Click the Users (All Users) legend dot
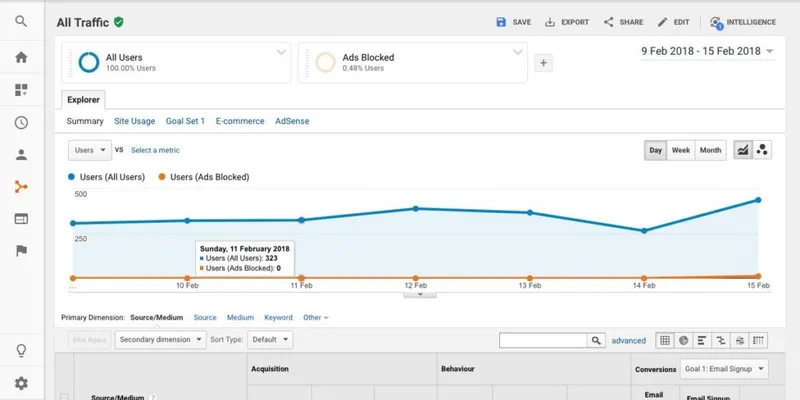The width and height of the screenshot is (800, 400). 71,177
